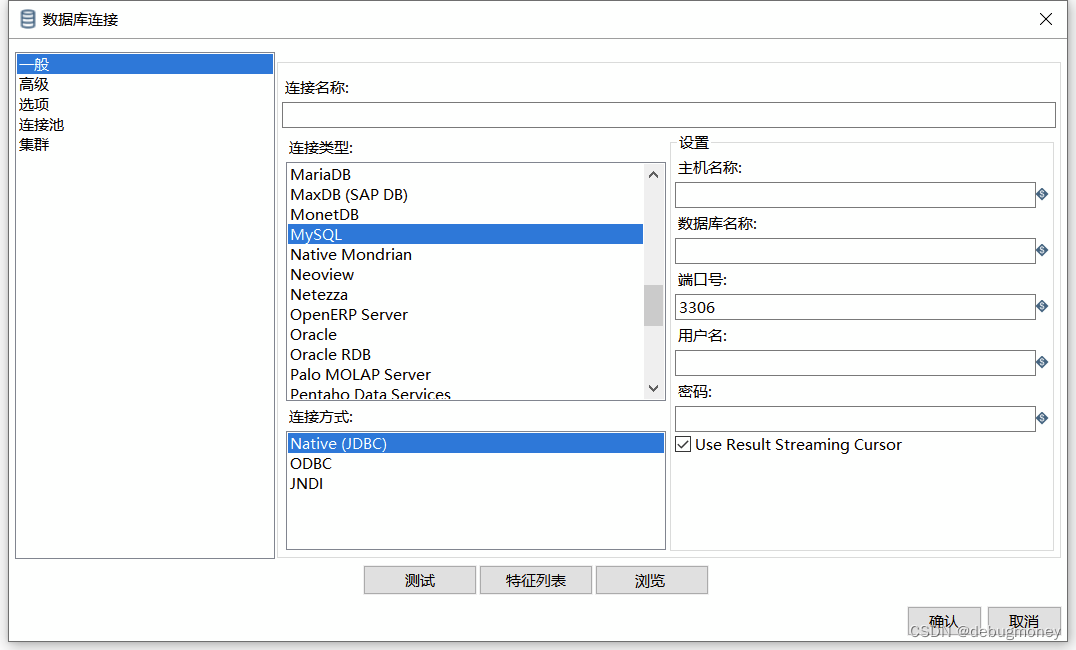This screenshot has height=650, width=1076.
Task: Select MariaDB connection type
Action: [x=465, y=174]
